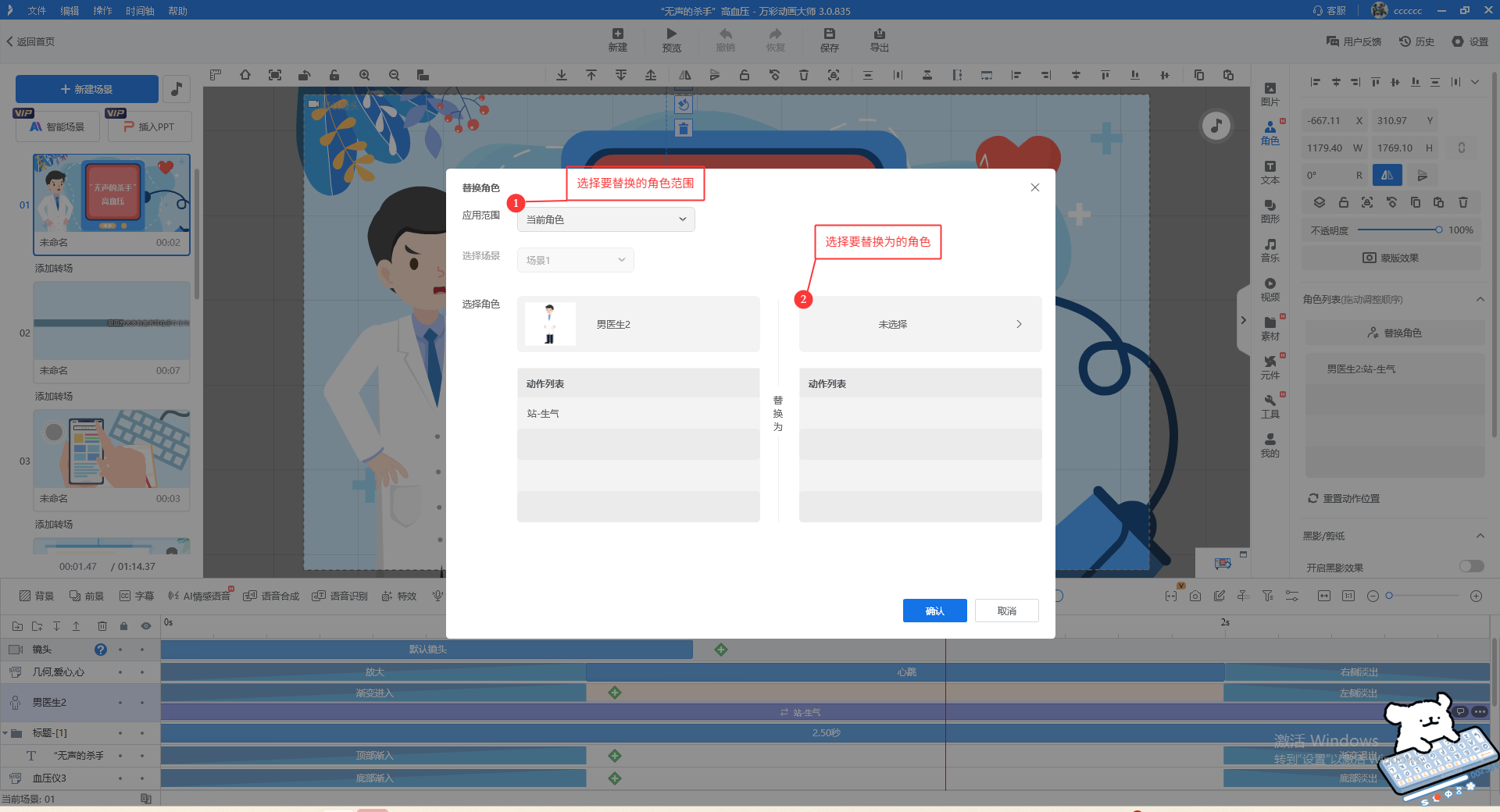Open the Edit menu
This screenshot has height=812, width=1500.
[70, 11]
